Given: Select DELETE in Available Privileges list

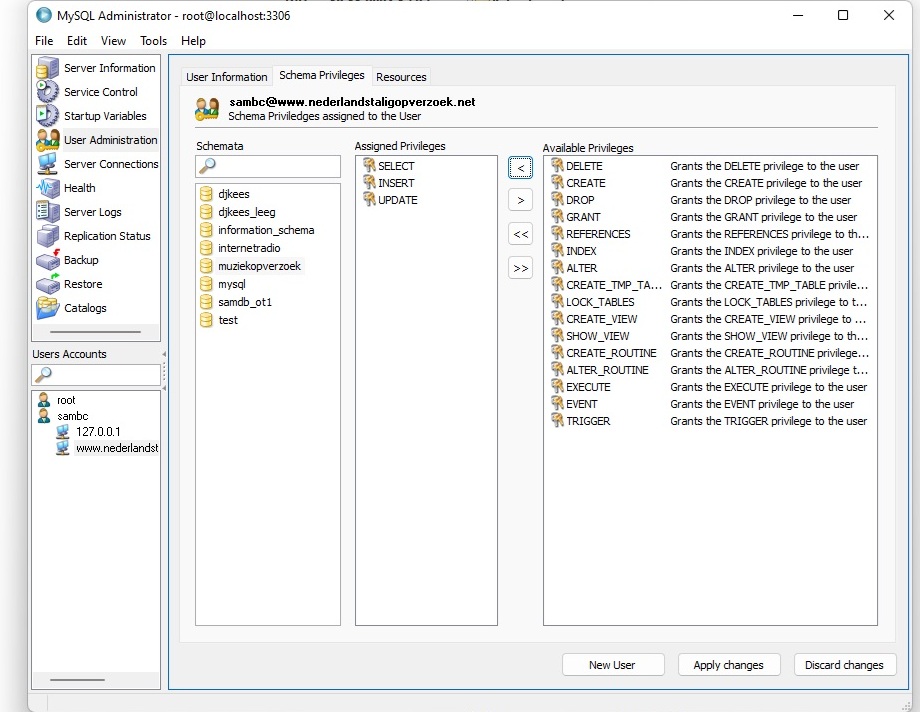Looking at the screenshot, I should pyautogui.click(x=584, y=166).
